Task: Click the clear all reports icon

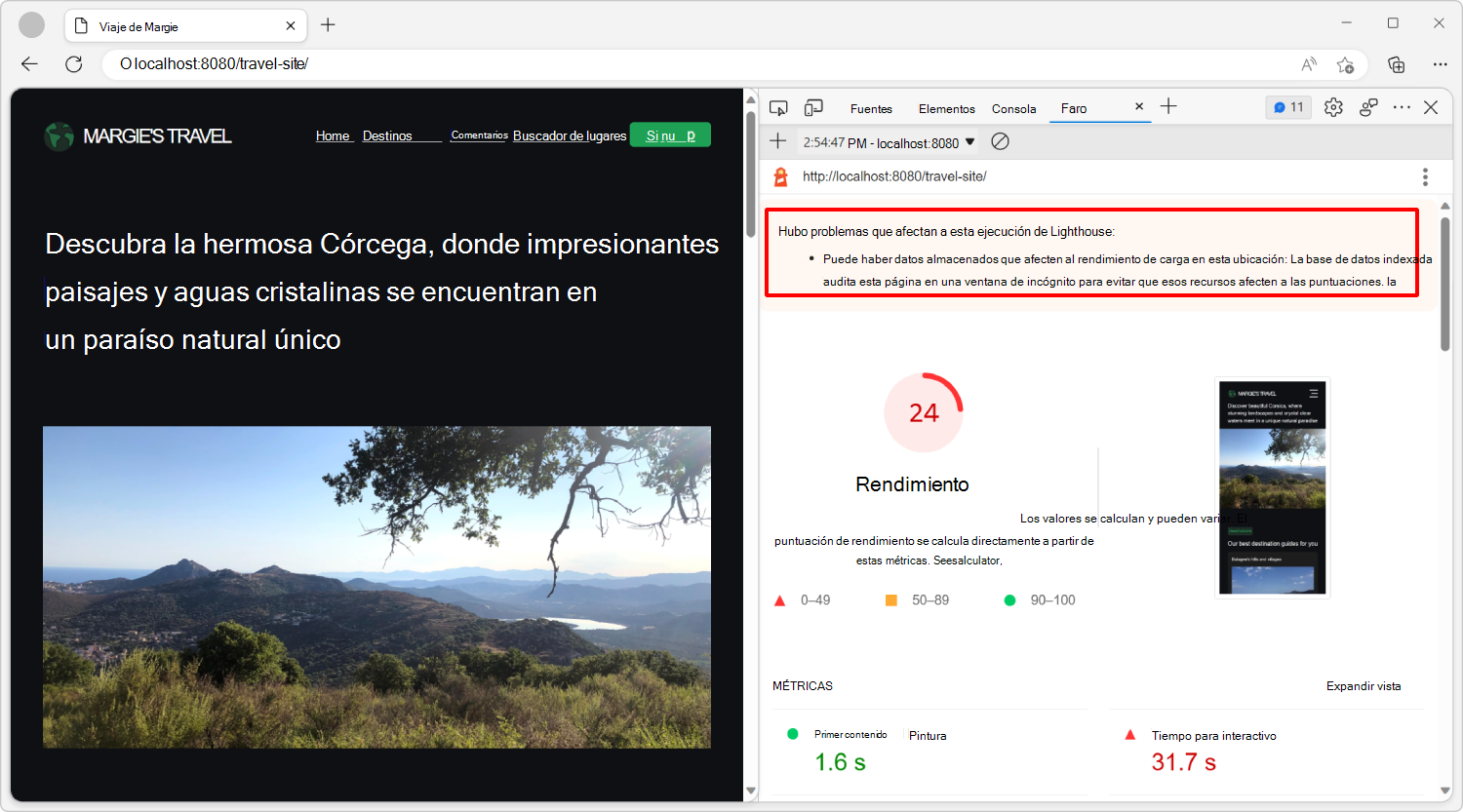Action: click(999, 140)
